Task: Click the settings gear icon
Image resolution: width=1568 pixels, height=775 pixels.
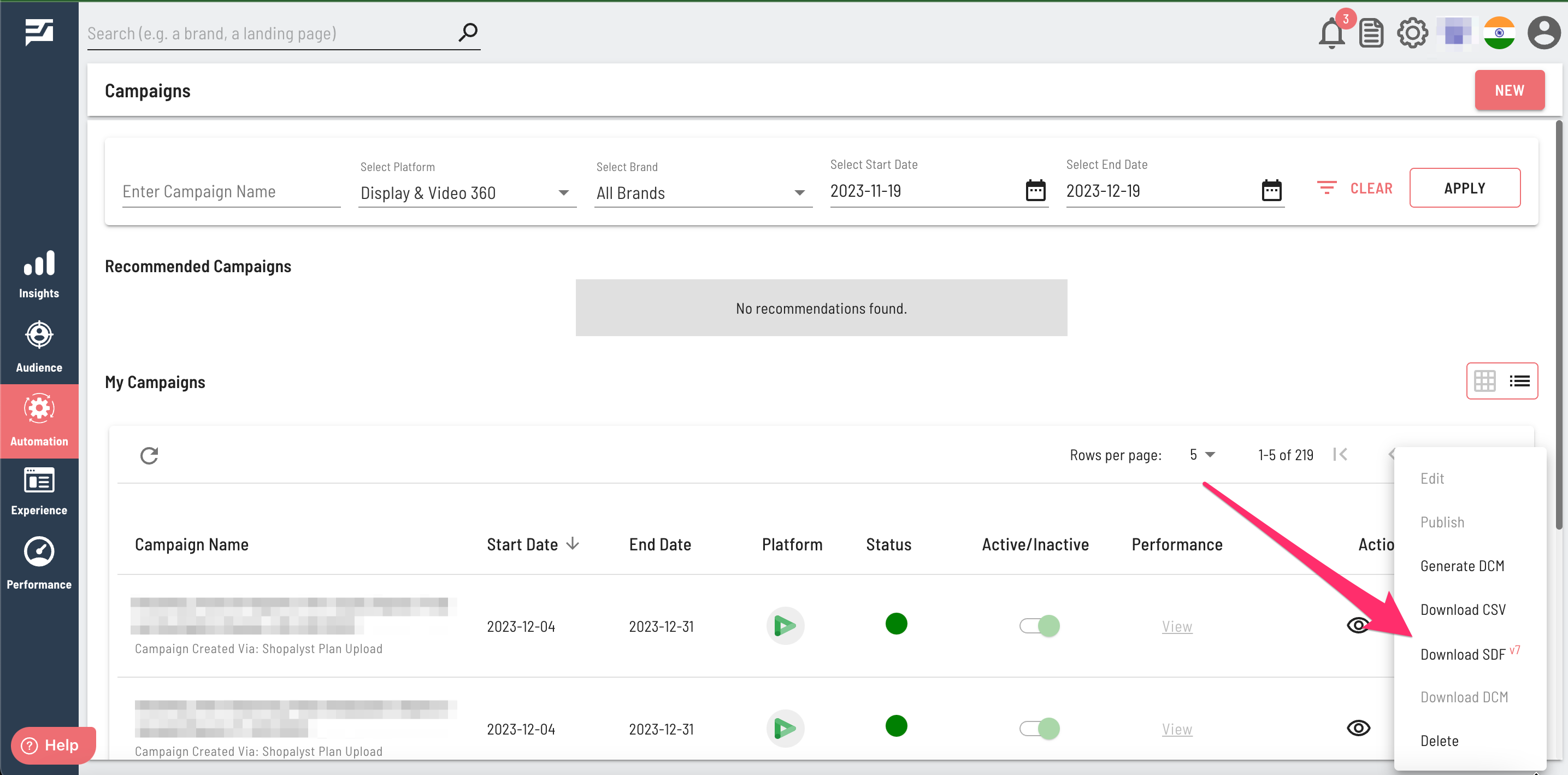Action: pos(1412,33)
